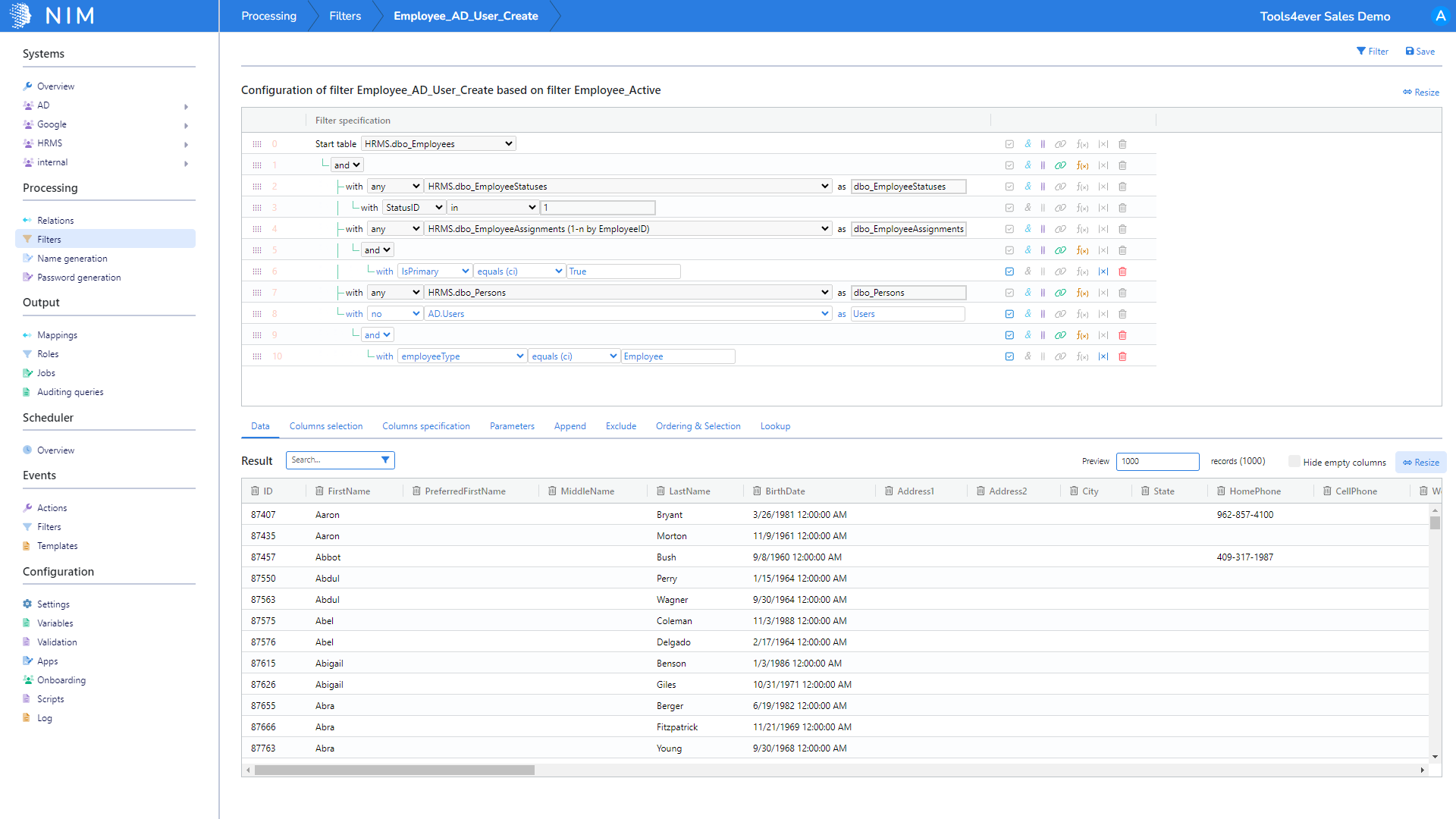Expand the HRMS item in Systems sidebar
Viewport: 1456px width, 819px height.
(x=186, y=144)
